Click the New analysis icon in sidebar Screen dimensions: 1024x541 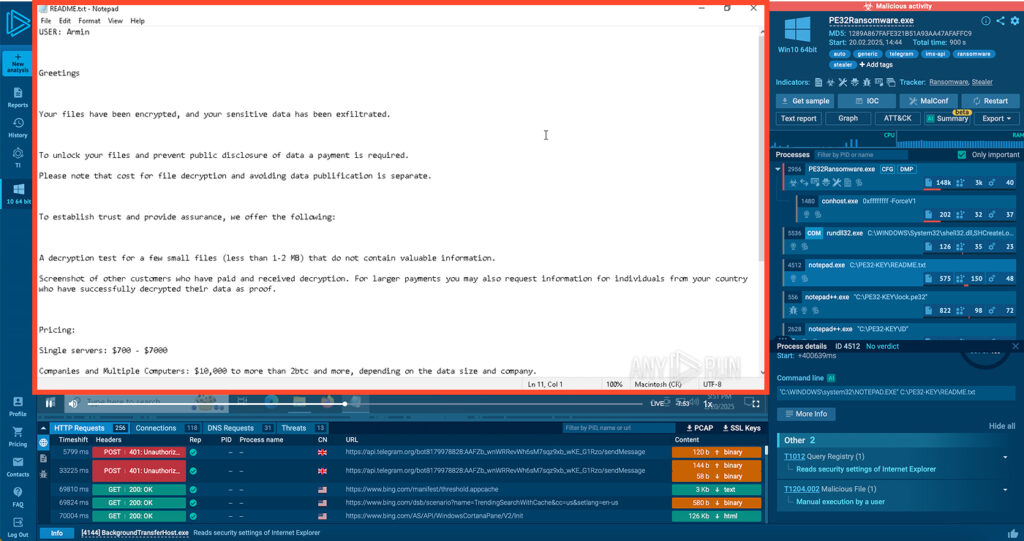[17, 62]
